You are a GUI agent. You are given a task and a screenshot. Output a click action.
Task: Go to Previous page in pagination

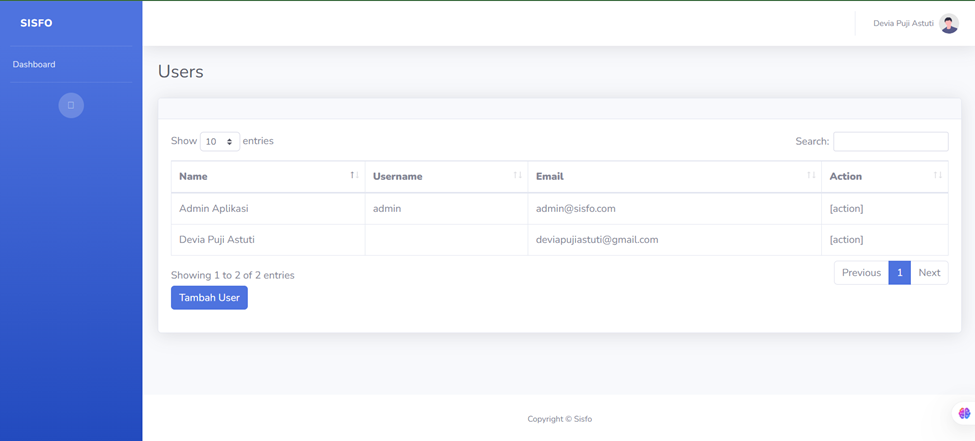point(861,273)
